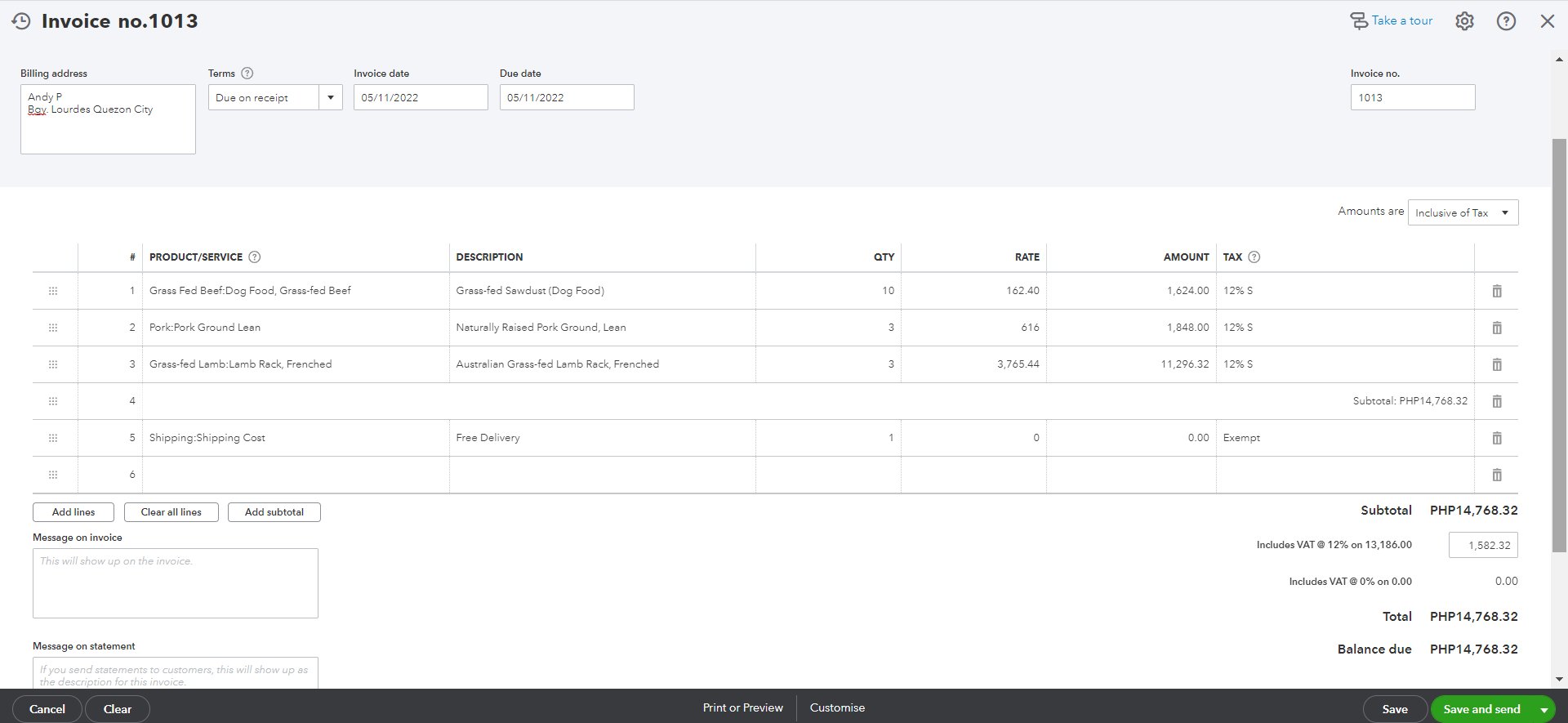Grab drag handle of line 5
The height and width of the screenshot is (723, 1568).
(x=53, y=438)
